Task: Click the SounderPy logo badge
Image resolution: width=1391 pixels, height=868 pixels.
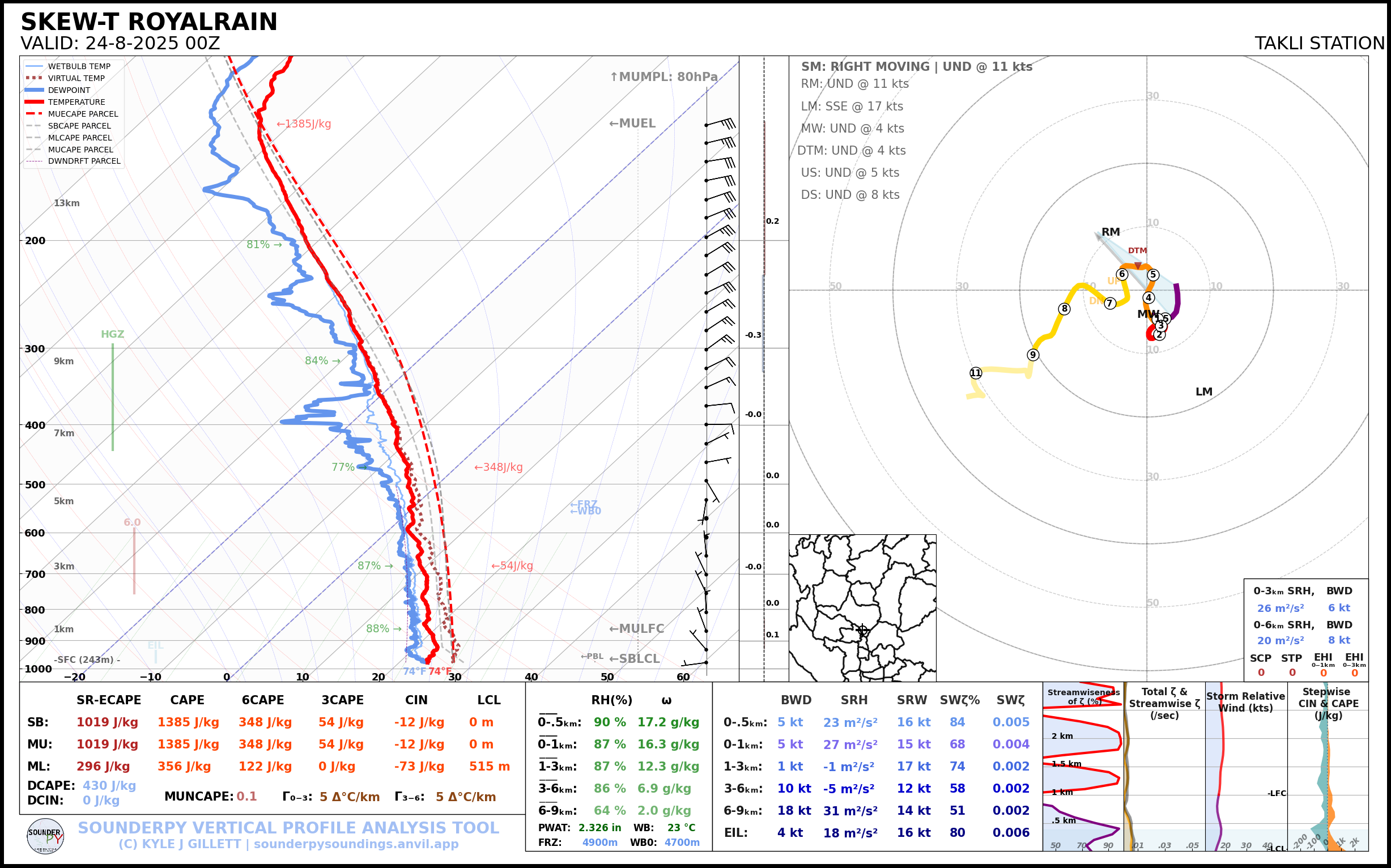Action: point(45,836)
